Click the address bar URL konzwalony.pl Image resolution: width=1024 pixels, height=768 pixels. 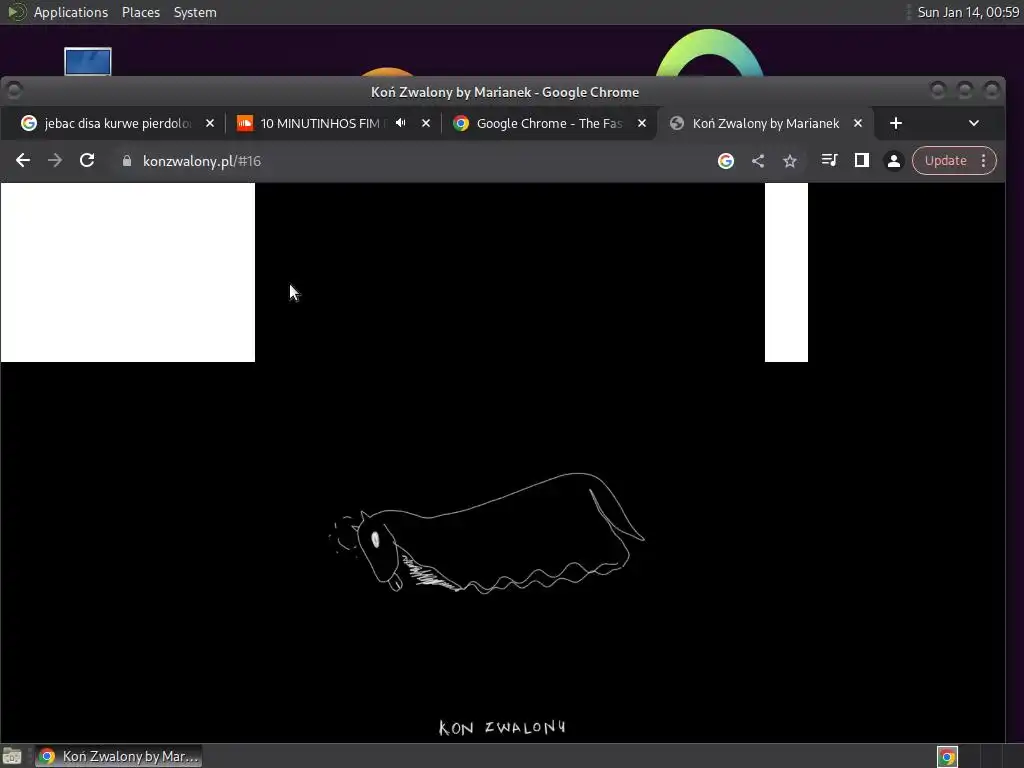[202, 161]
